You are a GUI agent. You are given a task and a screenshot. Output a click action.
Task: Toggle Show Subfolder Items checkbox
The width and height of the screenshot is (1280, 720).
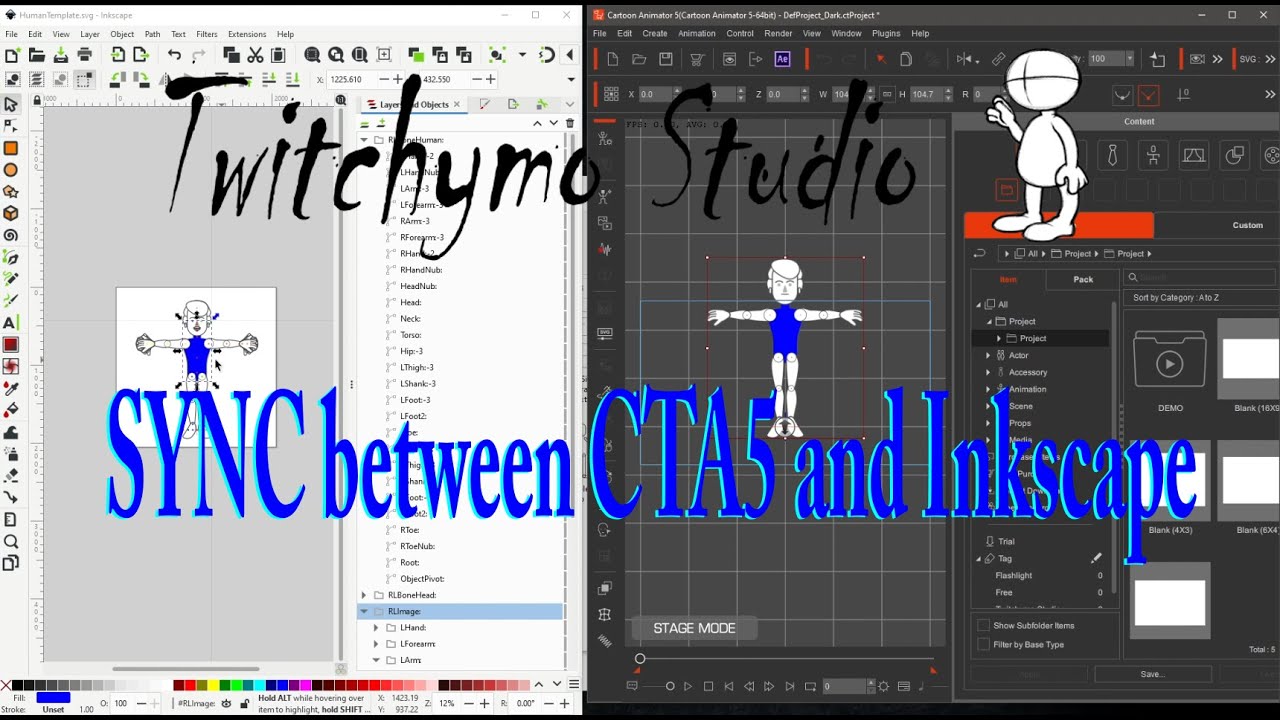point(983,625)
